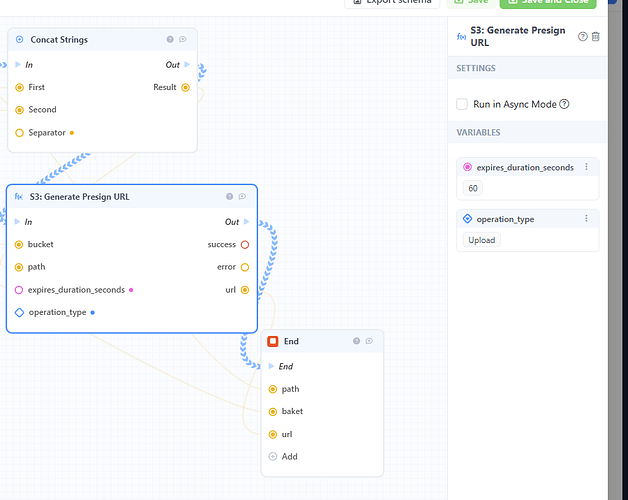This screenshot has width=628, height=500.
Task: Select the success output port
Action: click(x=245, y=244)
